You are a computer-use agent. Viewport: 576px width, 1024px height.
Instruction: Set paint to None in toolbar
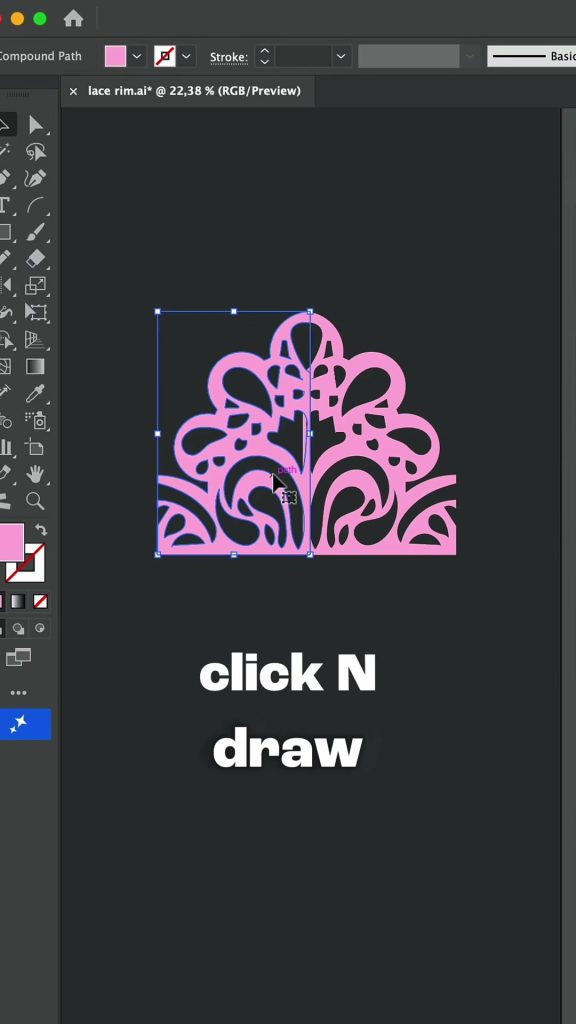[40, 601]
